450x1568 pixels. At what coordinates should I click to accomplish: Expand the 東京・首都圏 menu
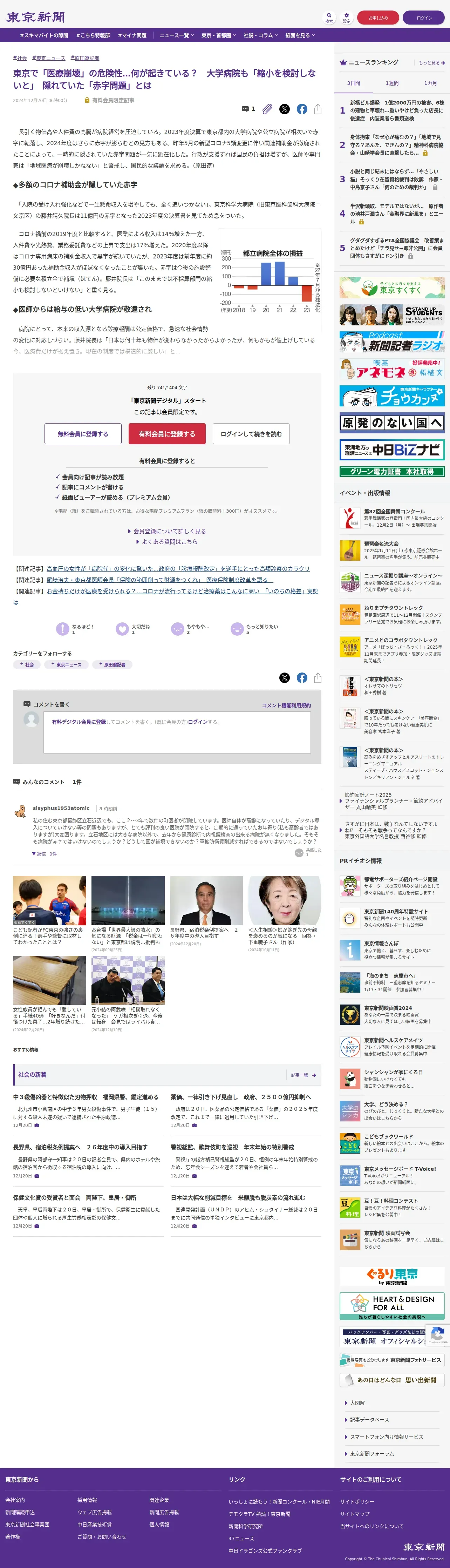(x=218, y=35)
